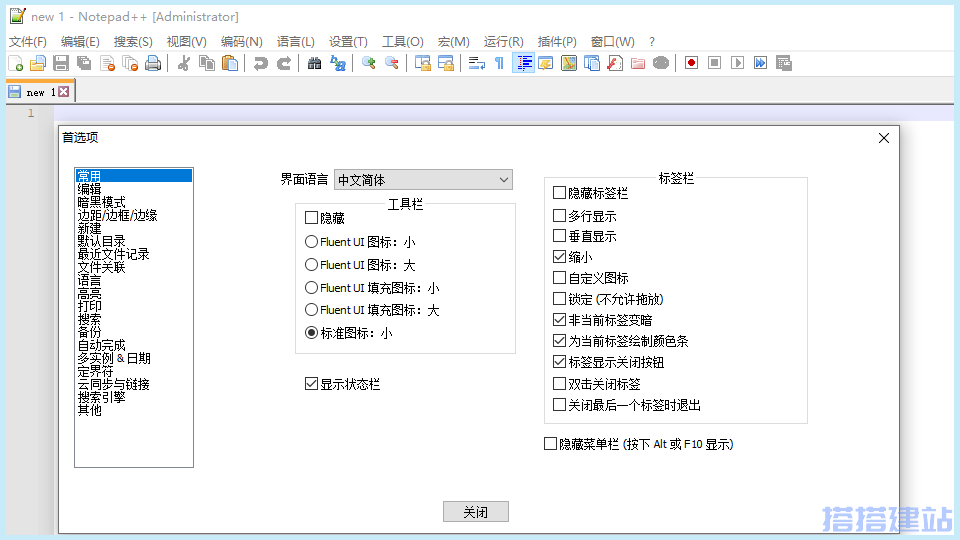Viewport: 960px width, 540px height.
Task: Click the Replace toolbar icon
Action: point(338,63)
